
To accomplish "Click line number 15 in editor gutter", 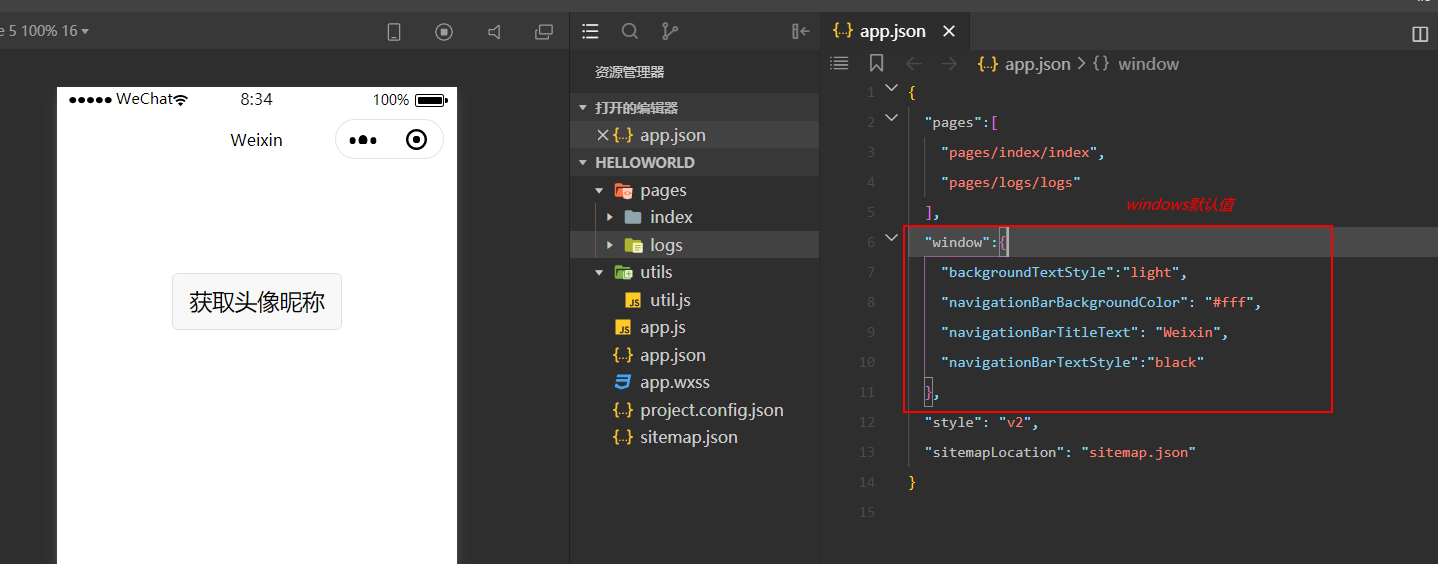I will (866, 512).
